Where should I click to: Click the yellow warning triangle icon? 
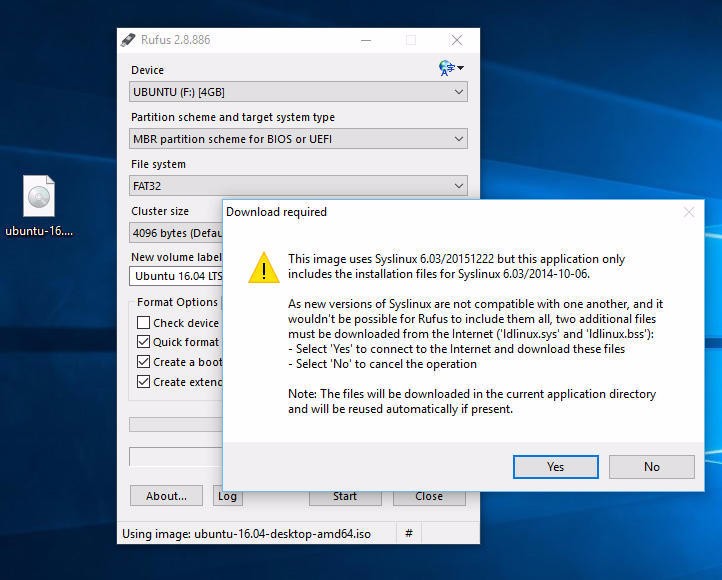click(263, 268)
